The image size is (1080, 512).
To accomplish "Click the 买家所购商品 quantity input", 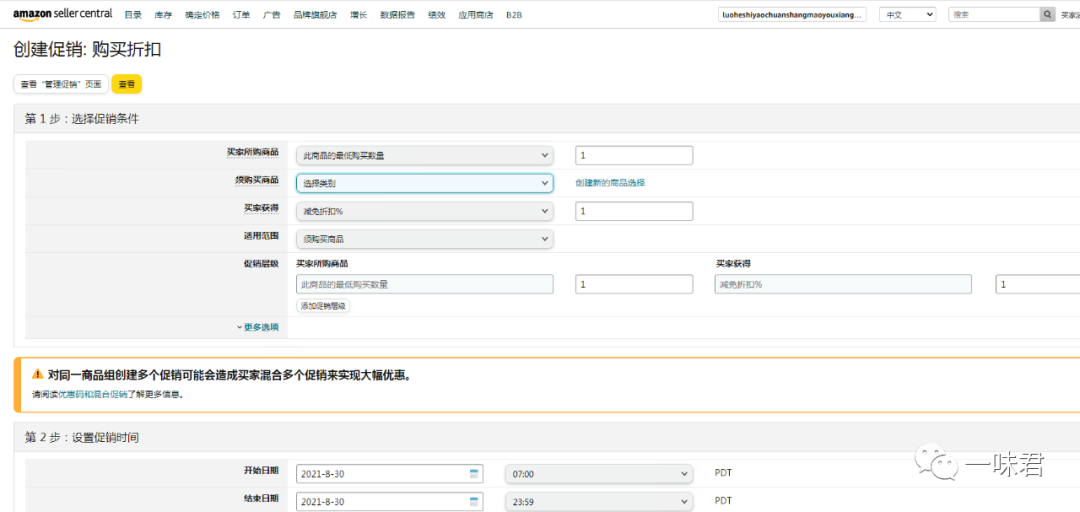I will click(634, 156).
